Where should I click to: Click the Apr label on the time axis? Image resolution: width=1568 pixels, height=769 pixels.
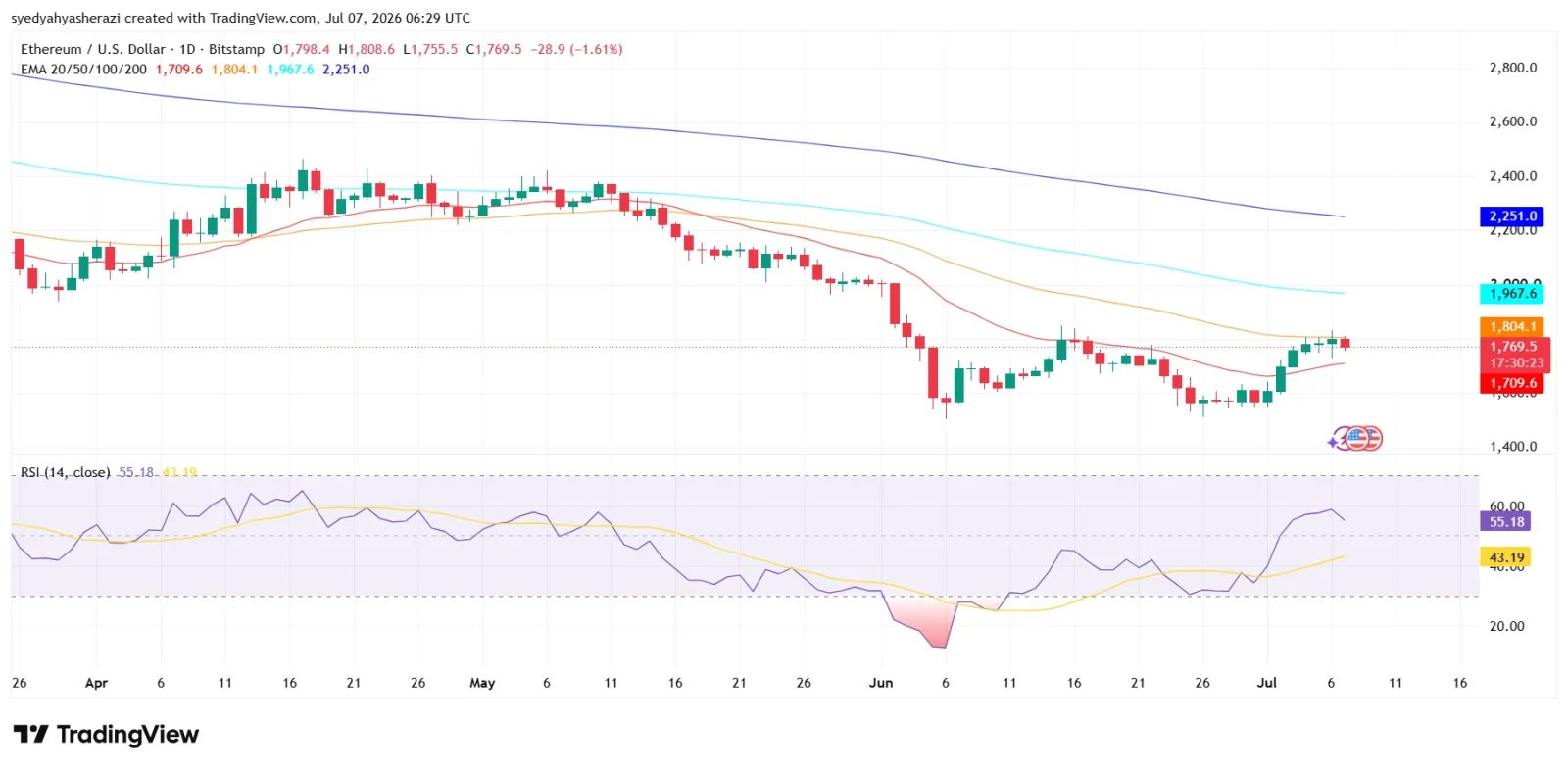(96, 683)
